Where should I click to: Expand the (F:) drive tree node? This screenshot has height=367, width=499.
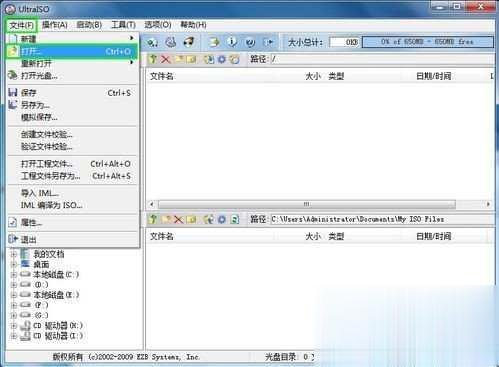pyautogui.click(x=14, y=305)
